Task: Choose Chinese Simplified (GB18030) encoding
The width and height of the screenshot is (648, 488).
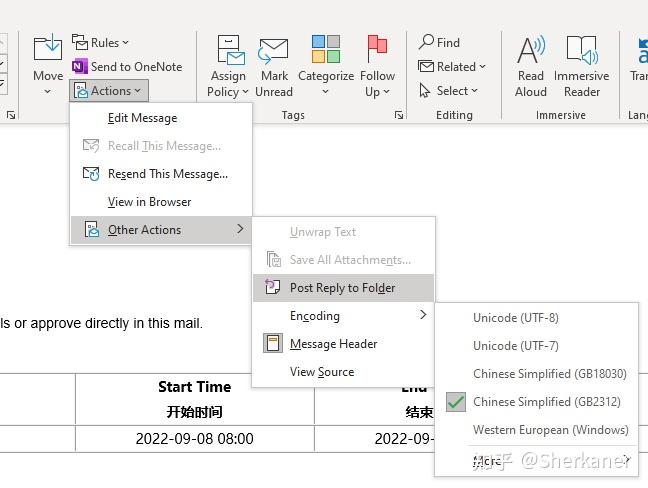Action: (x=536, y=374)
